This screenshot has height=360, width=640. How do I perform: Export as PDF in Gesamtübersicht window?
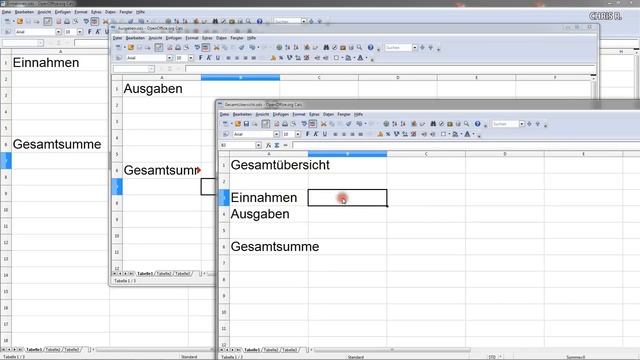[x=276, y=124]
